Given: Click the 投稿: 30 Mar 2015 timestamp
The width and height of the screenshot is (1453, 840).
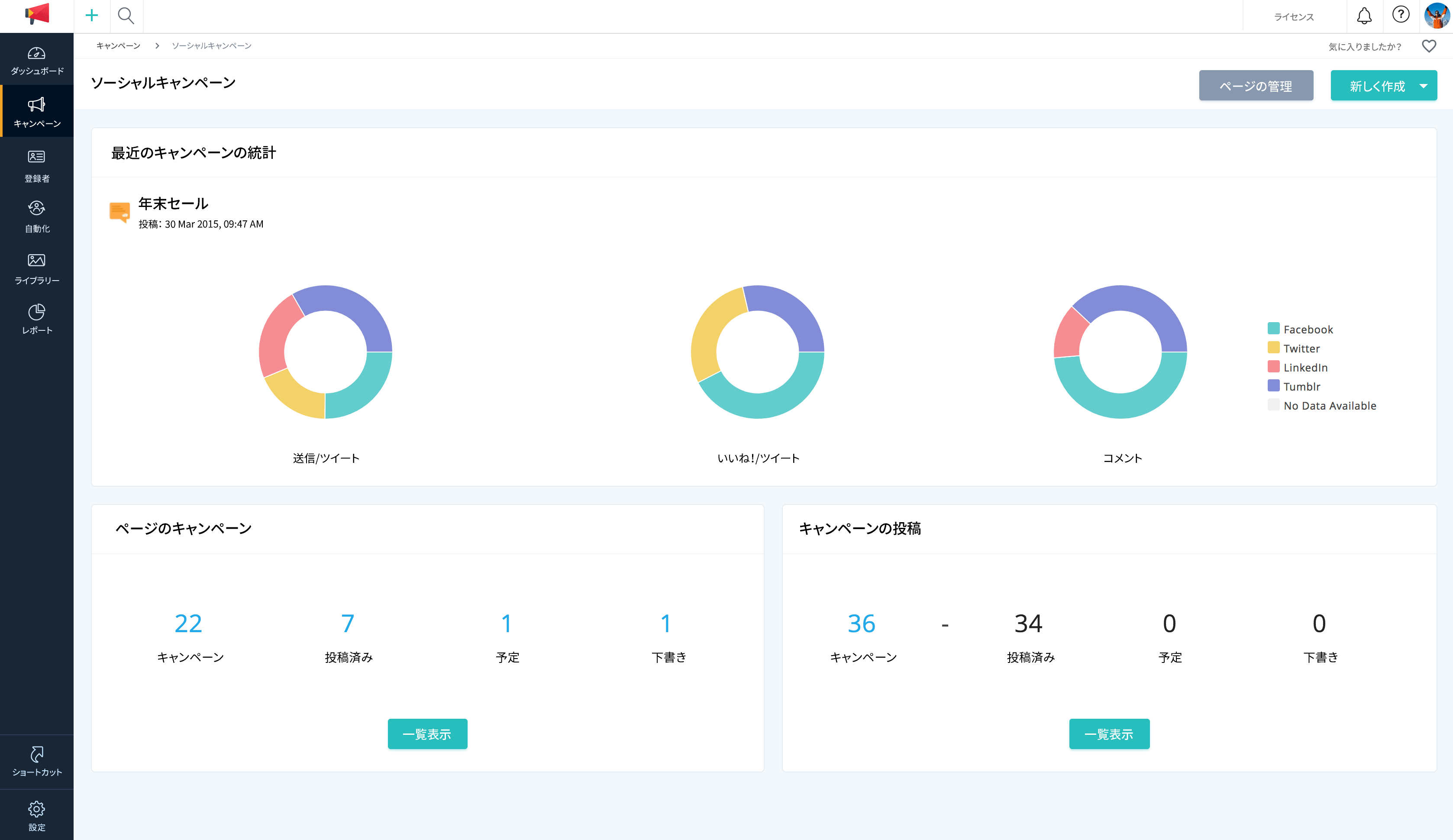Looking at the screenshot, I should (x=200, y=224).
